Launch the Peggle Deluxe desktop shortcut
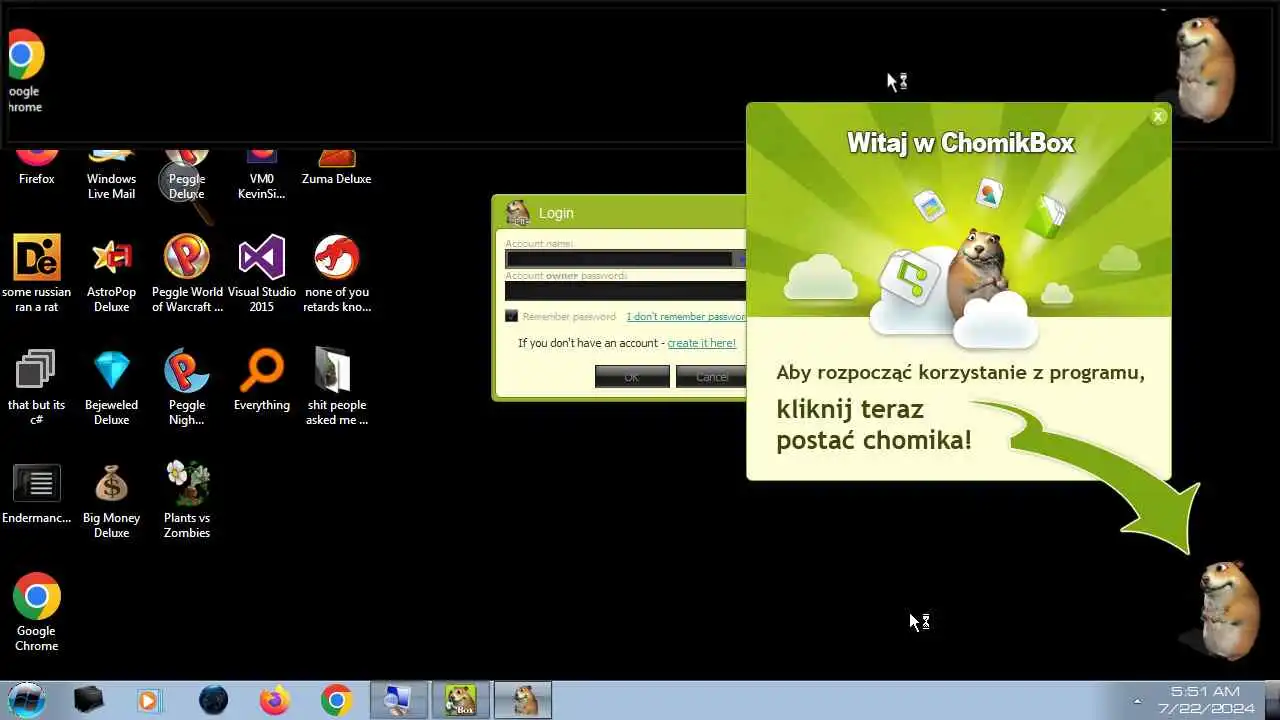 tap(187, 174)
